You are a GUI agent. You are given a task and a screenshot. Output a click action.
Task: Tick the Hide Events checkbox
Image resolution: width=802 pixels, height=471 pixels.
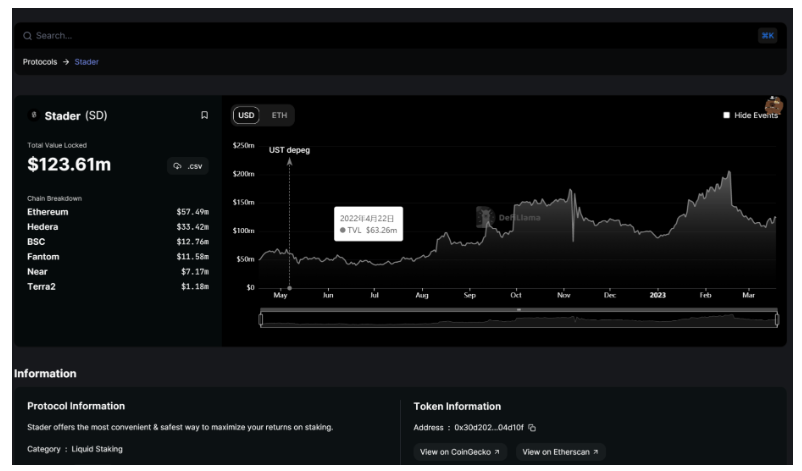coord(726,115)
